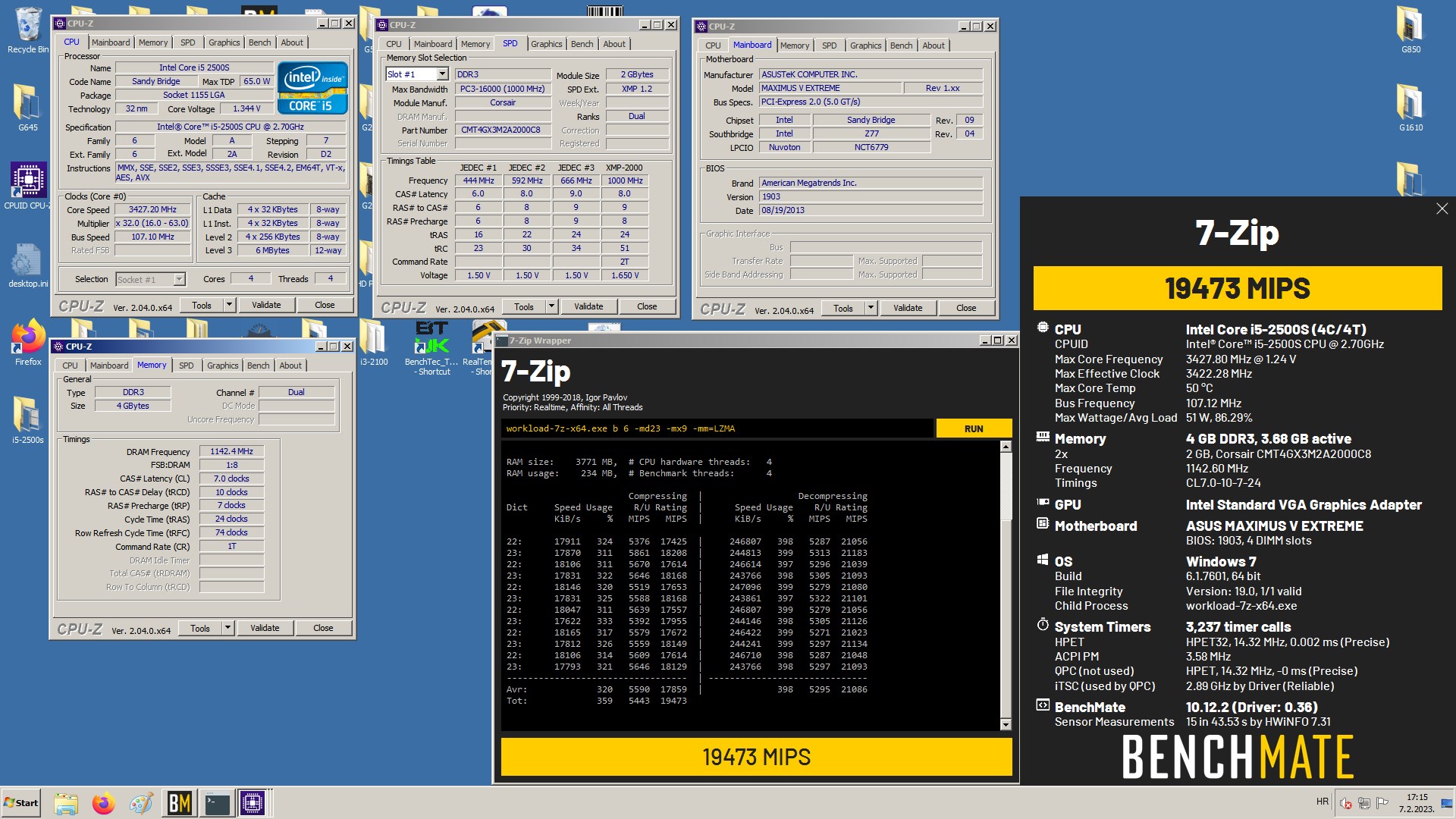Click the CMT4GX3M2A2000C8 part number field
This screenshot has width=1456, height=819.
502,130
